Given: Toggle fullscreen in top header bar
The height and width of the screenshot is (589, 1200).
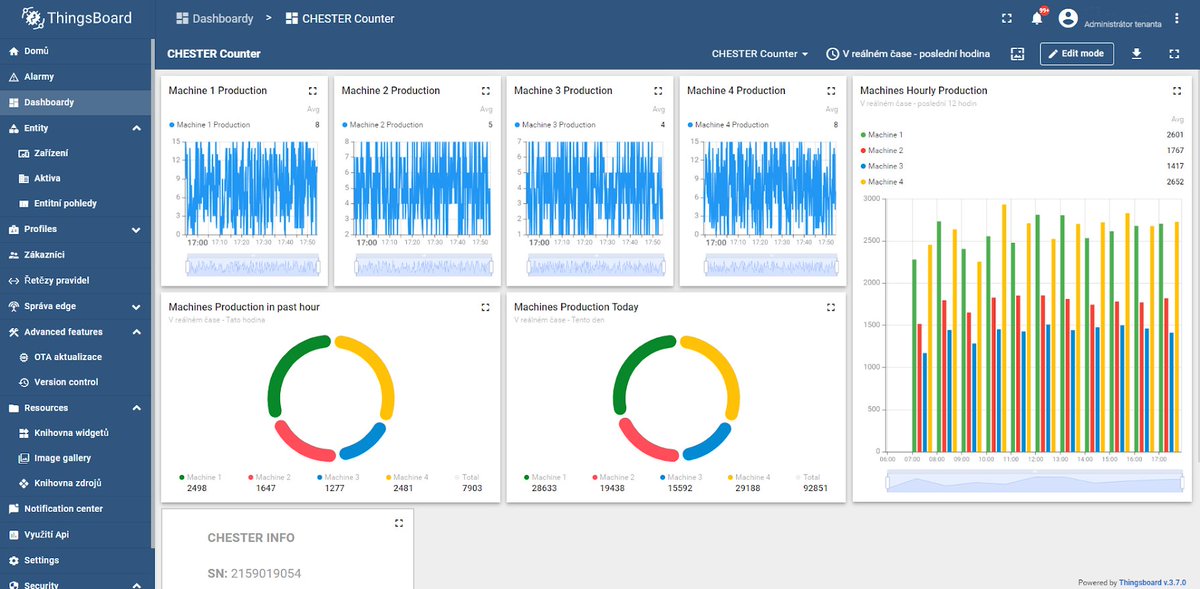Looking at the screenshot, I should (1007, 18).
